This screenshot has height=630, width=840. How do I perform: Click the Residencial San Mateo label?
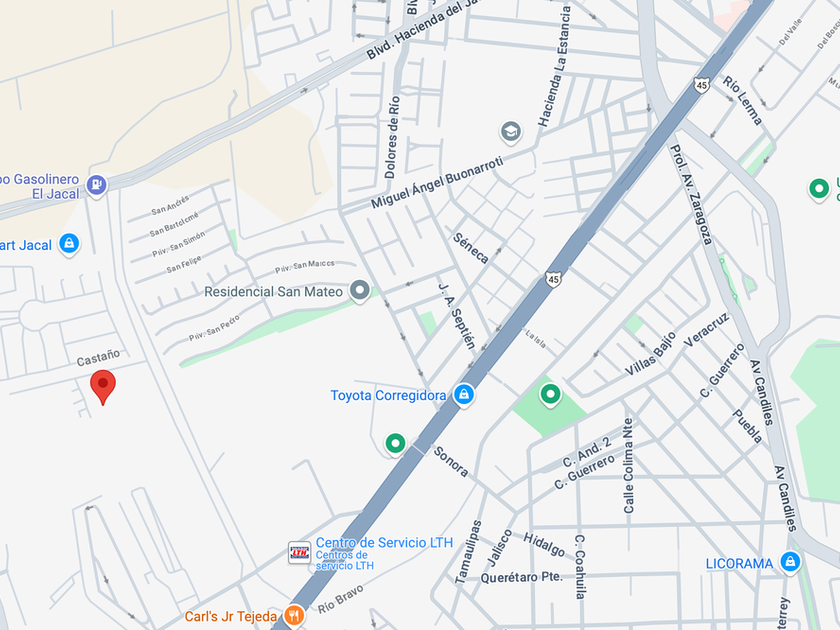(273, 291)
